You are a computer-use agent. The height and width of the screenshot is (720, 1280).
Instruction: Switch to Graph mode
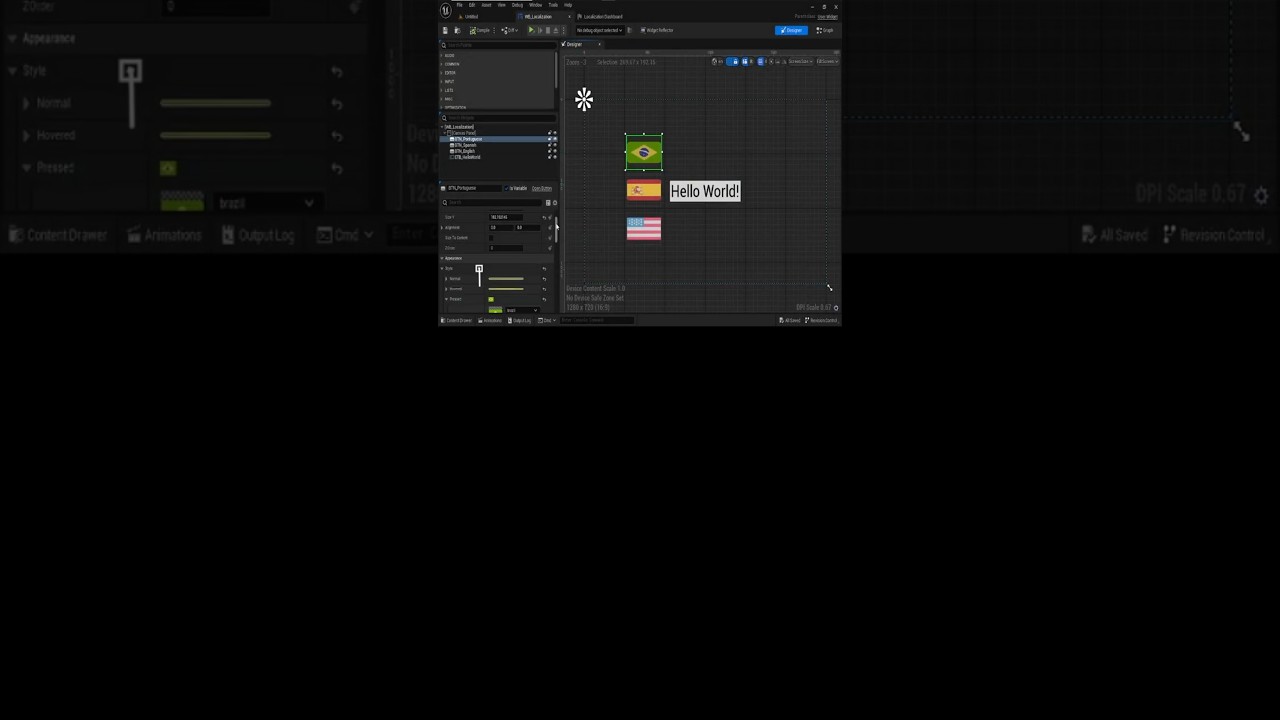(824, 30)
